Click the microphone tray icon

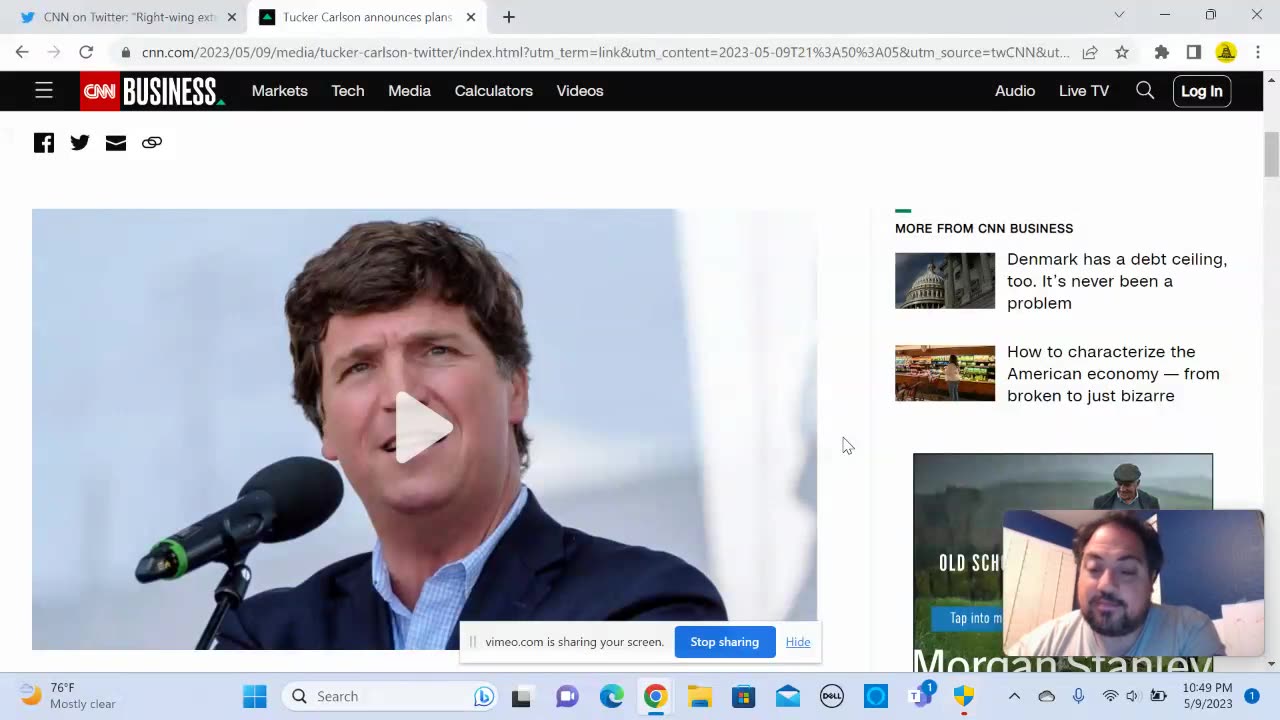pyautogui.click(x=1079, y=696)
